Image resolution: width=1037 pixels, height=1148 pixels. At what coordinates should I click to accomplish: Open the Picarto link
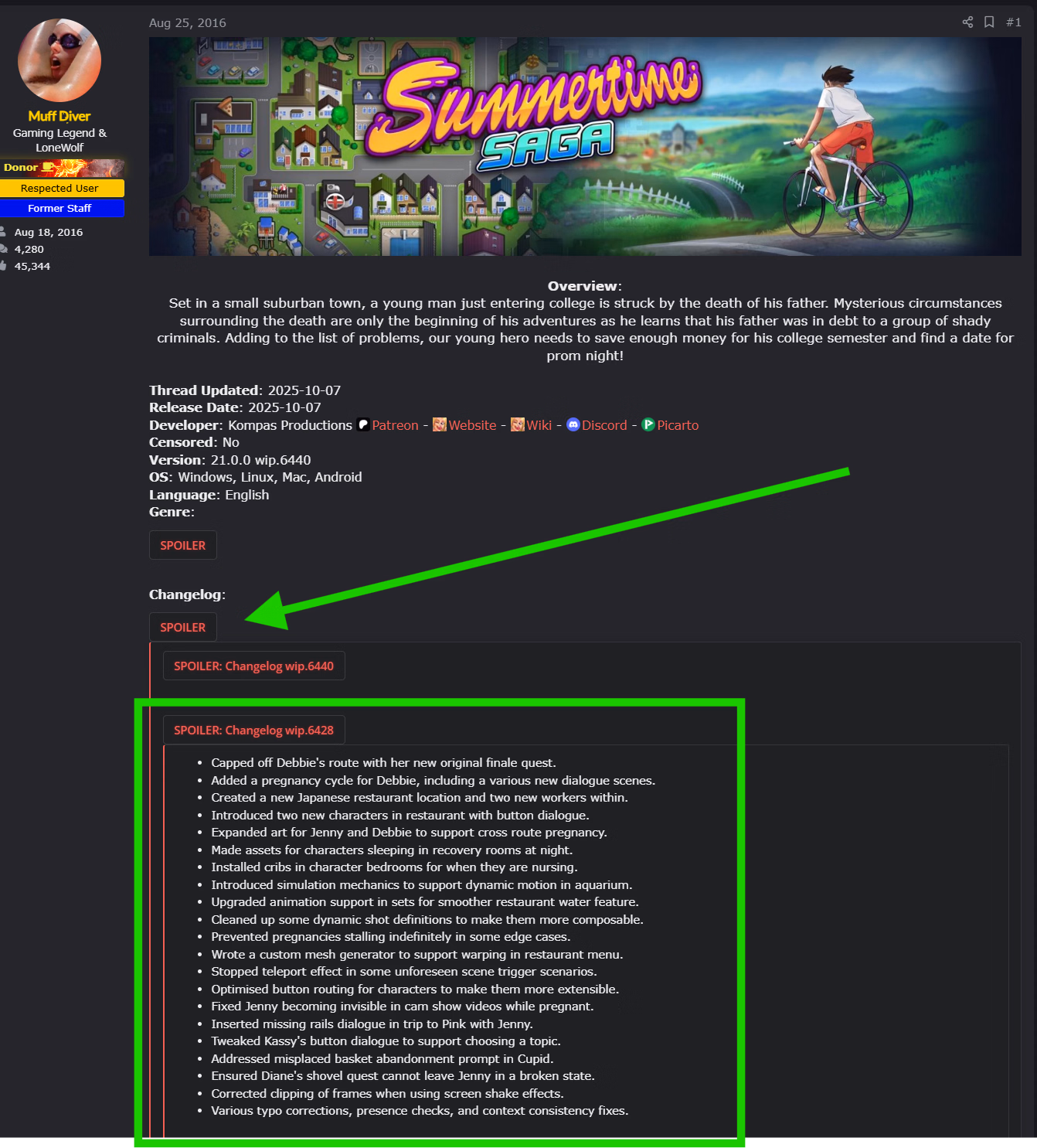678,425
